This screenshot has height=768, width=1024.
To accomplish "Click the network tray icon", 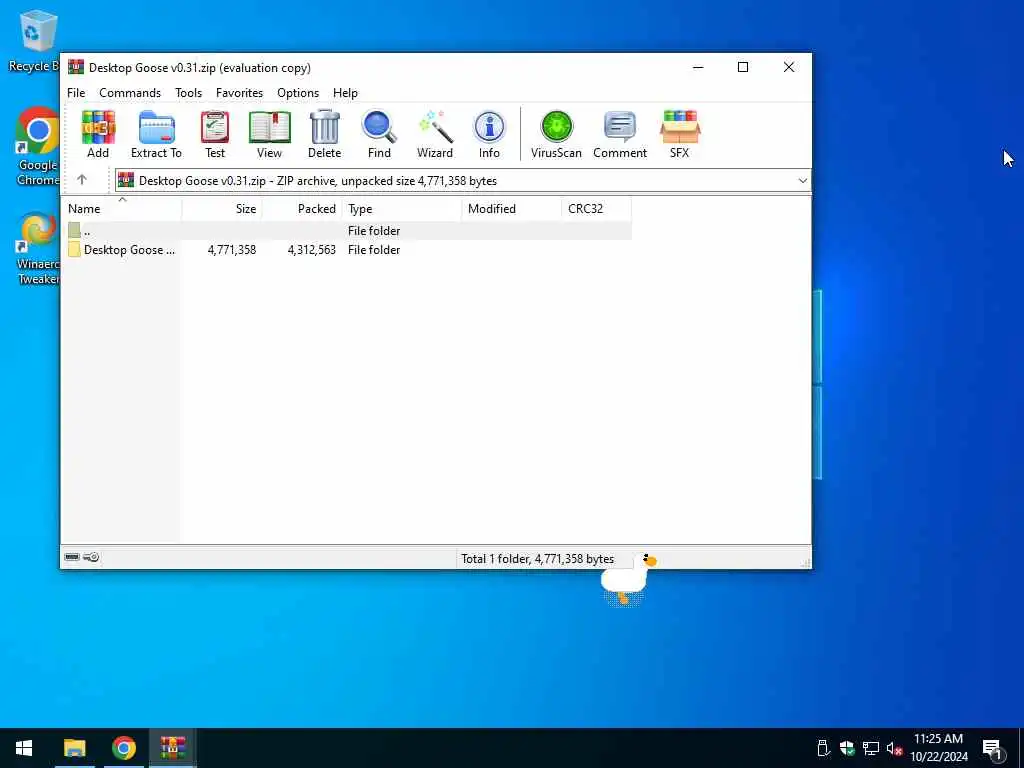I will point(871,748).
